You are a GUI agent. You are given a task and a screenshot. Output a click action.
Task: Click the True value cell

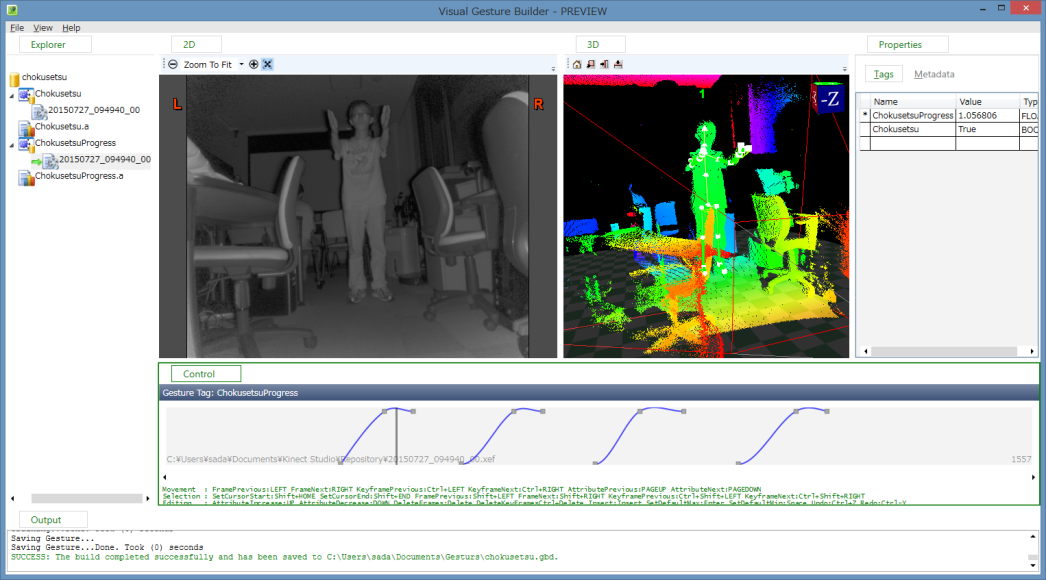click(x=987, y=129)
